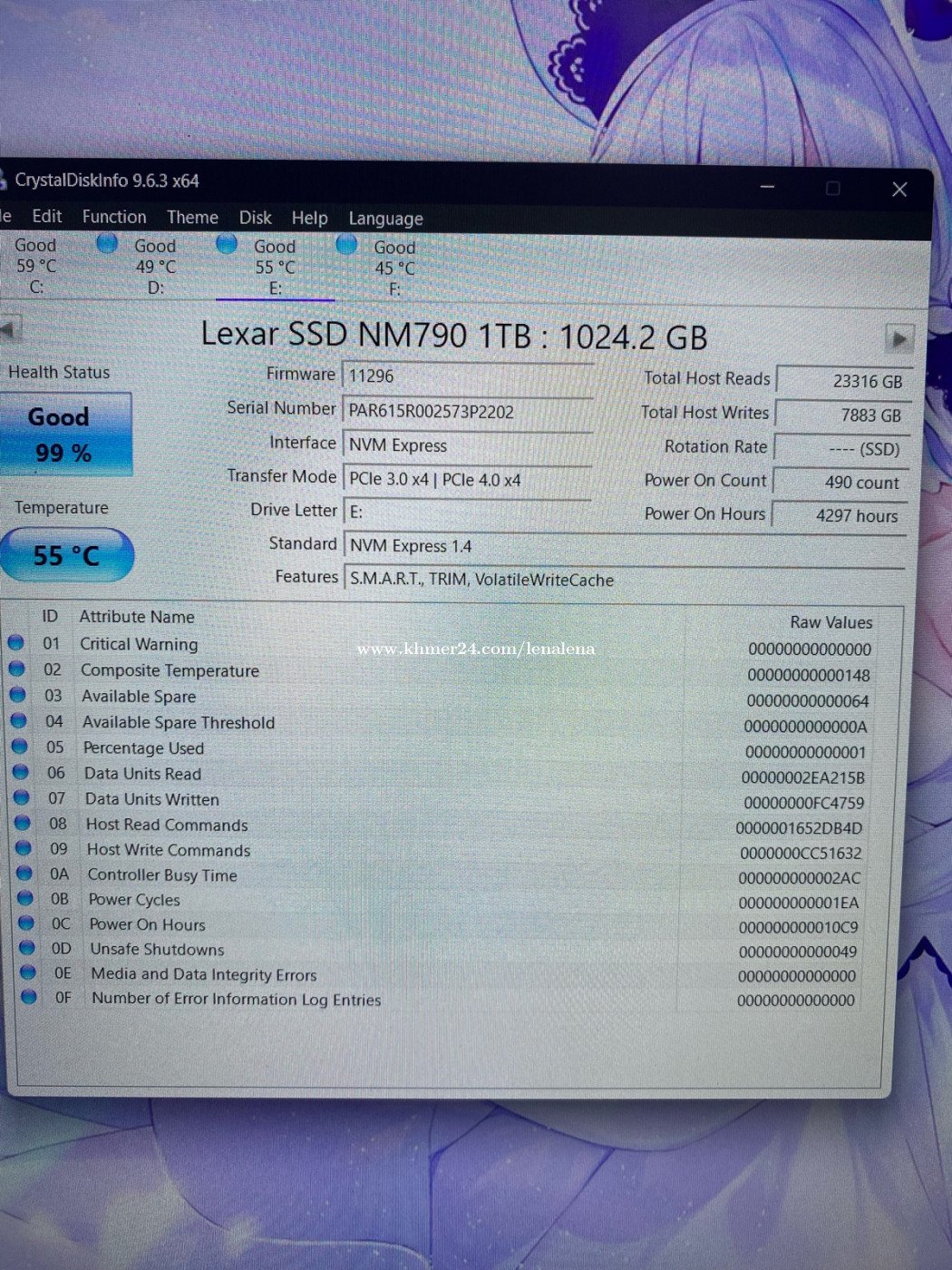Screen dimensions: 952x1270
Task: Click the status icon for Data Units Read
Action: pos(20,772)
